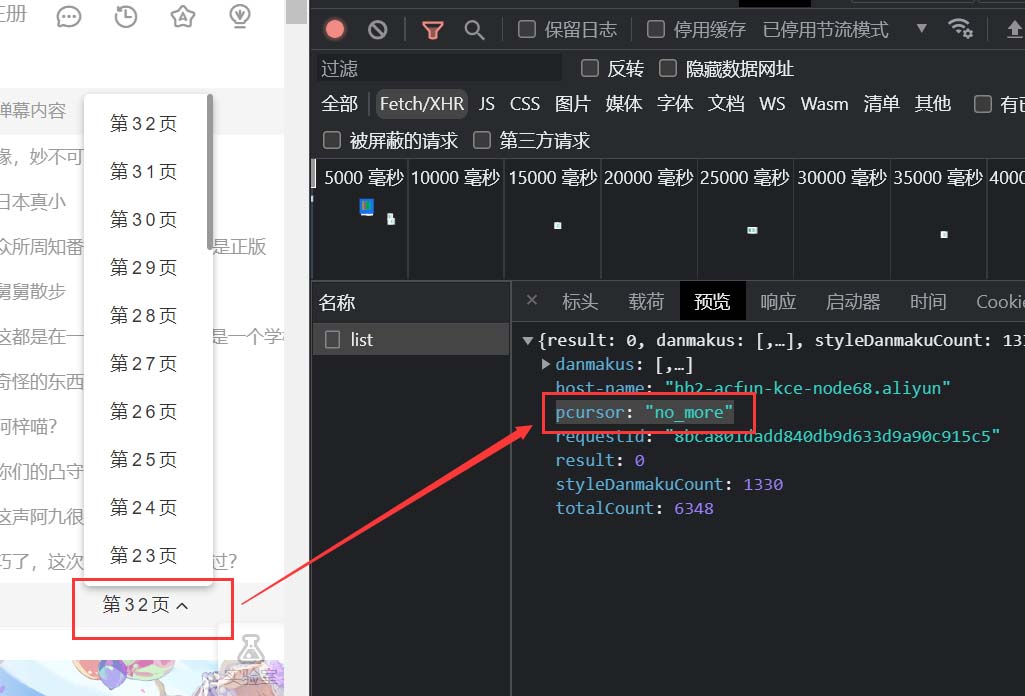Click the danmaku speech bubble icon
This screenshot has width=1025, height=696.
point(69,16)
